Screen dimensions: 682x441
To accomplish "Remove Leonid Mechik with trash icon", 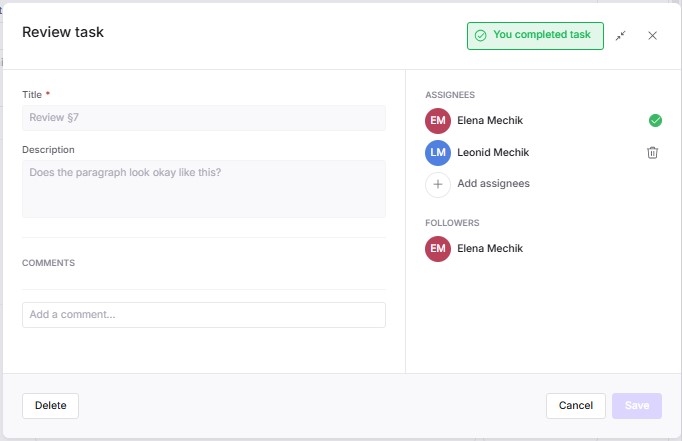I will click(652, 152).
